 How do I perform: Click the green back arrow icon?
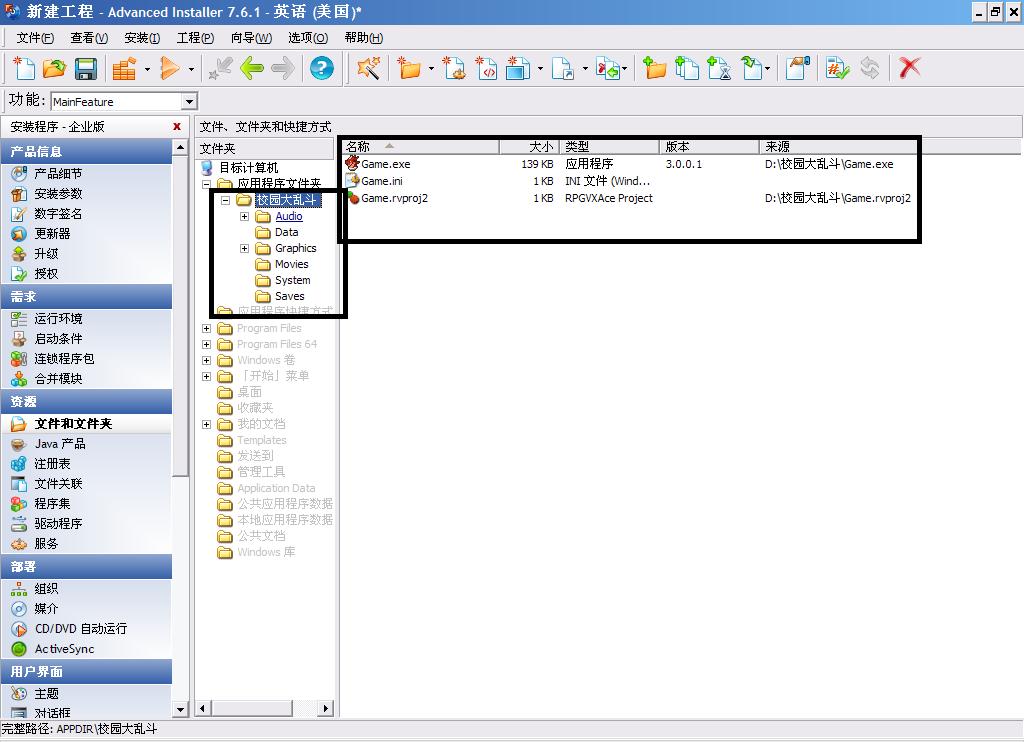(x=251, y=68)
